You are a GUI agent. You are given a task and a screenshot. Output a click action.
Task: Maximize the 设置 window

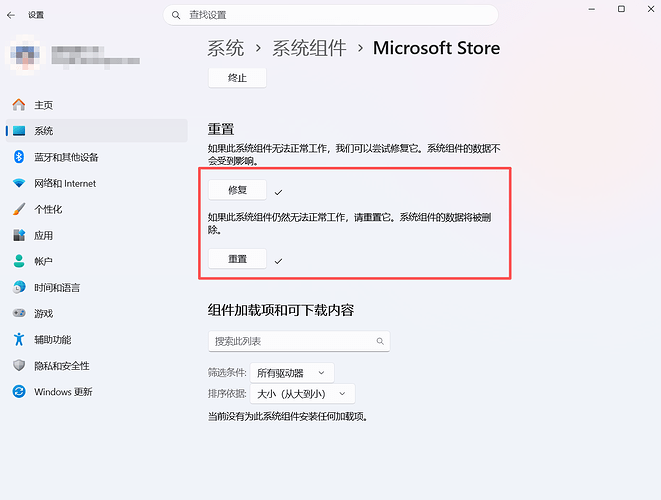coord(621,9)
